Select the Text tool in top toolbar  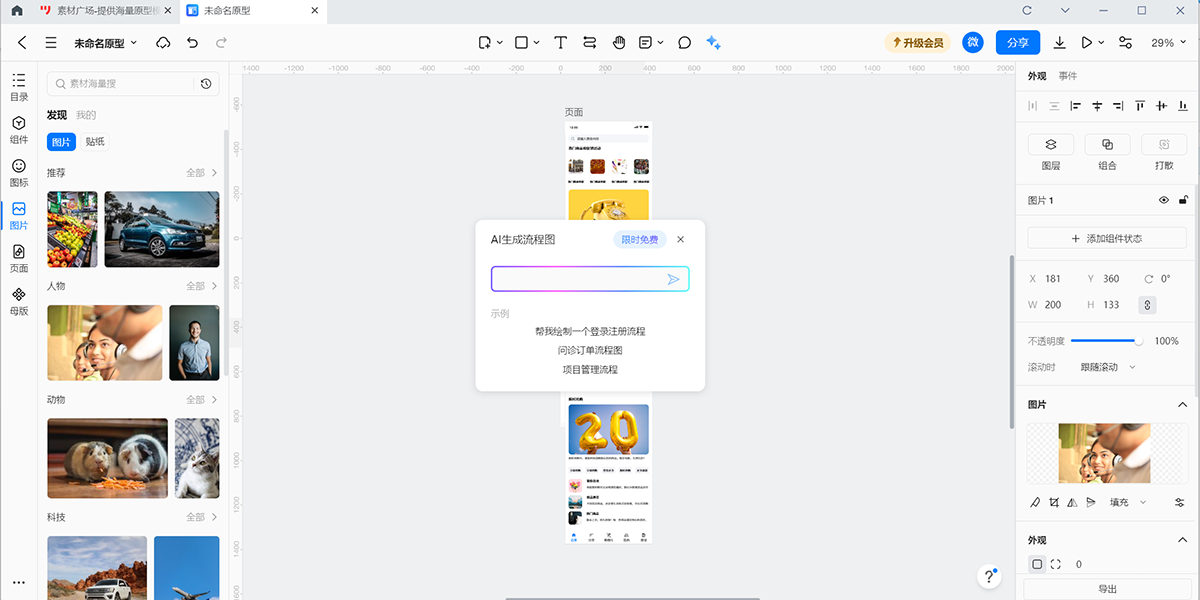tap(561, 43)
